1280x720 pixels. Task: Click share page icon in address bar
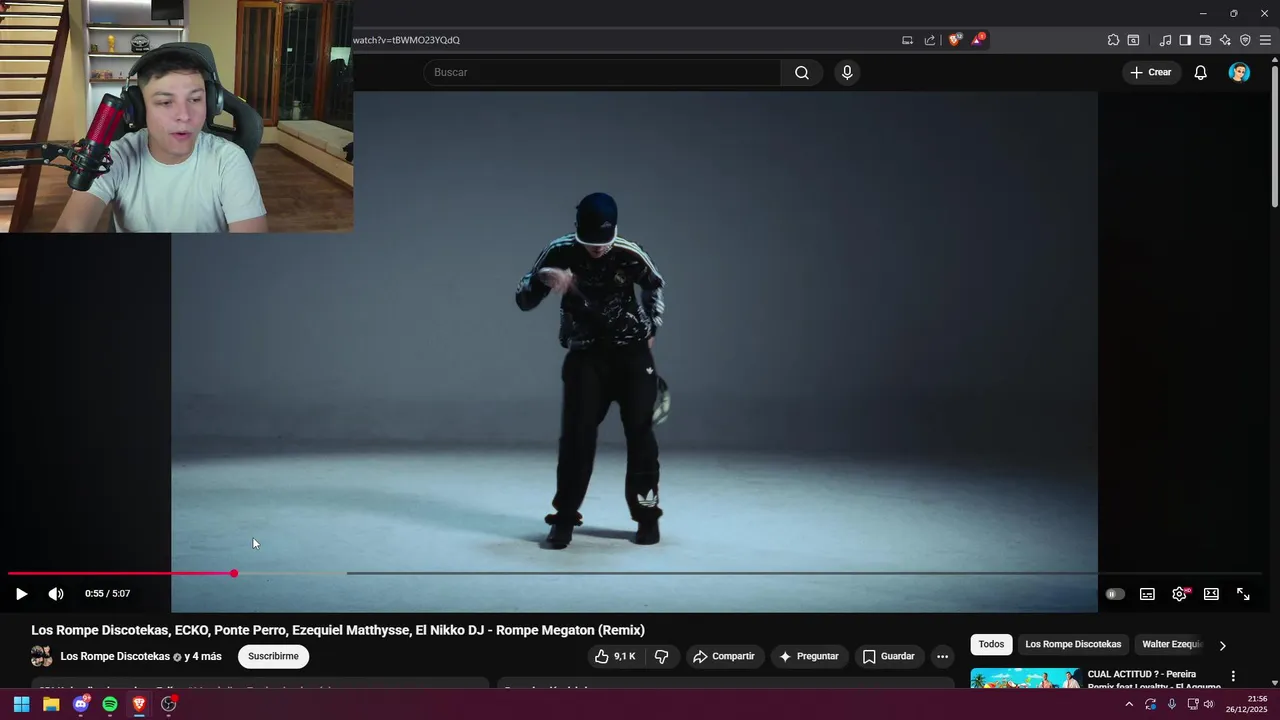tap(930, 40)
